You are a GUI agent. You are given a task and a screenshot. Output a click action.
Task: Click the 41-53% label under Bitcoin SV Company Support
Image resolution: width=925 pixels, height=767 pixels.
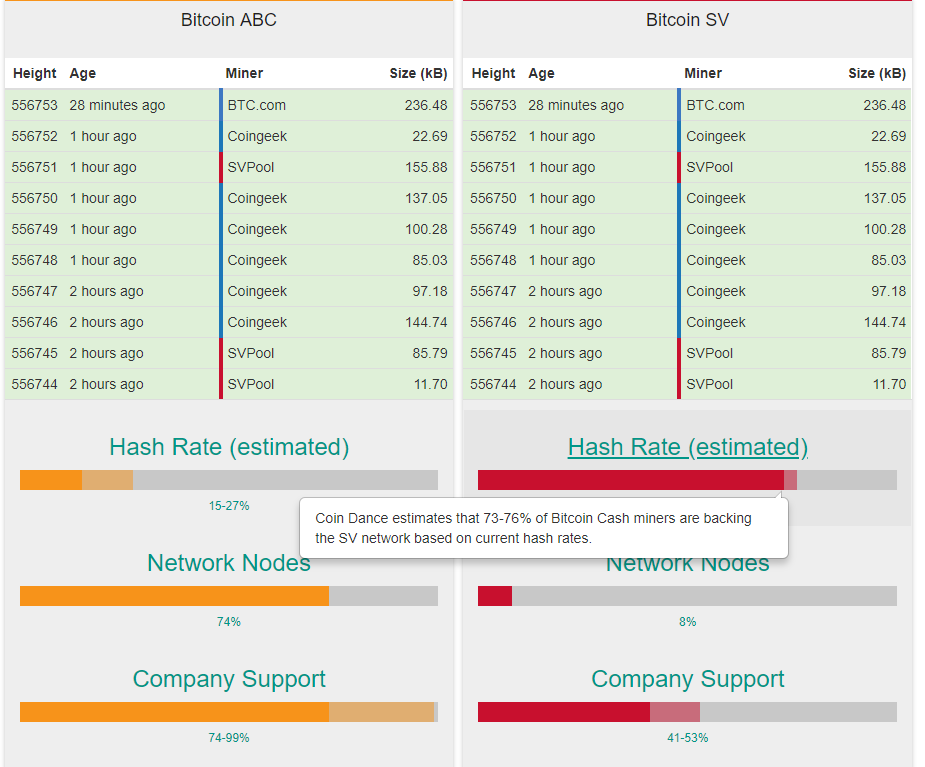(687, 738)
